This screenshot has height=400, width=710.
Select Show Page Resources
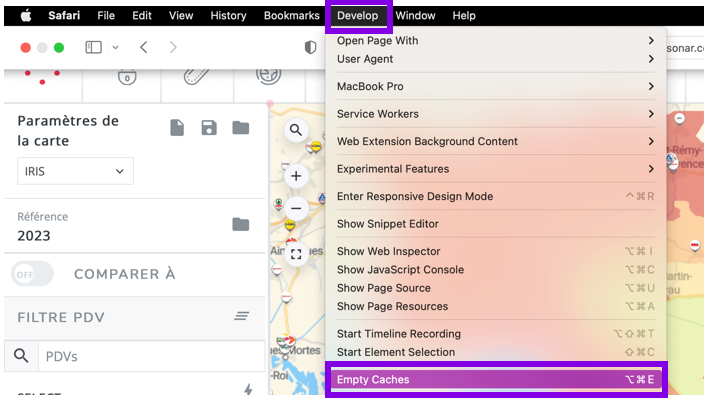point(496,307)
